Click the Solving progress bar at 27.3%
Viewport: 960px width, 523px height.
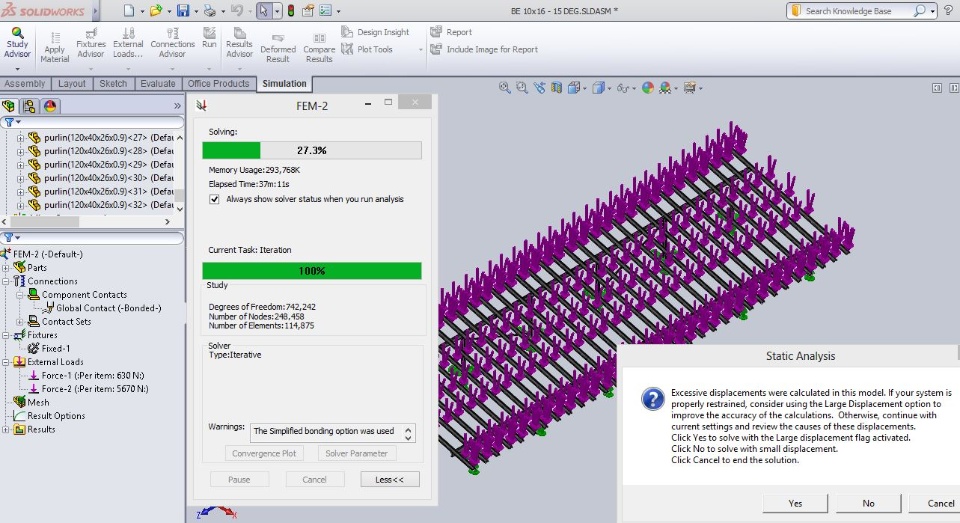point(312,150)
